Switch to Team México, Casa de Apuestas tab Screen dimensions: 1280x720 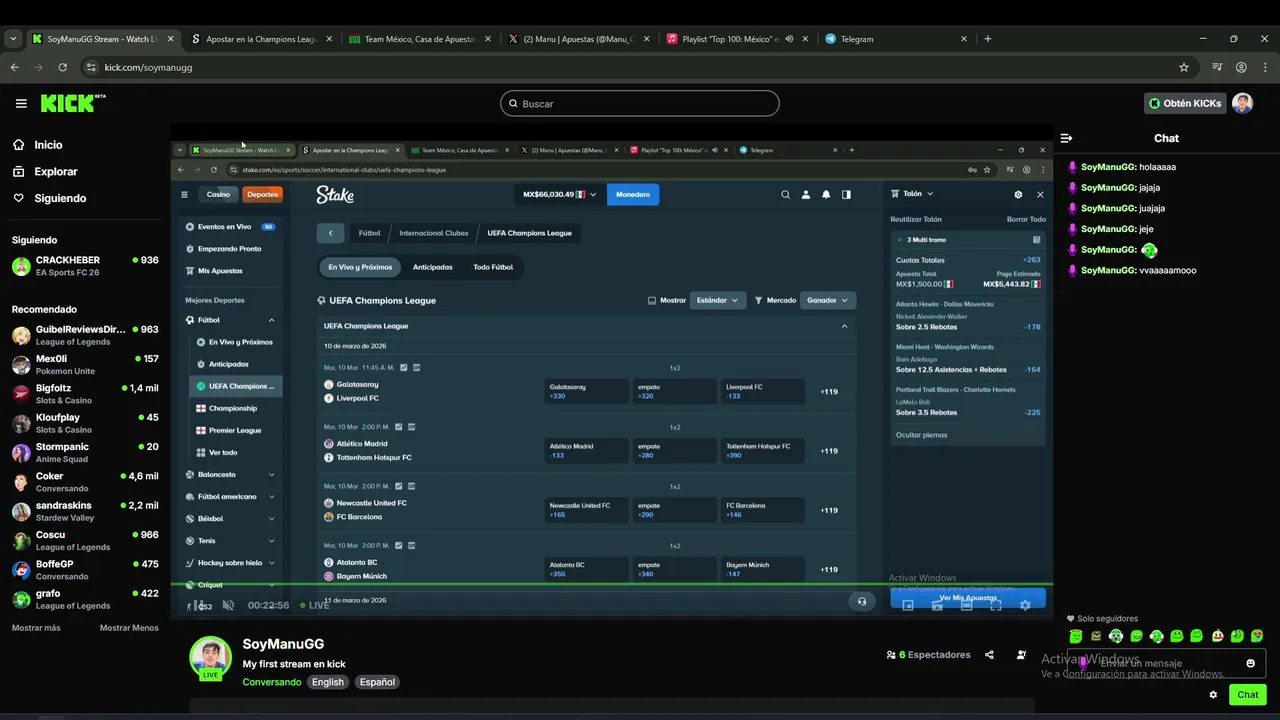pyautogui.click(x=420, y=39)
